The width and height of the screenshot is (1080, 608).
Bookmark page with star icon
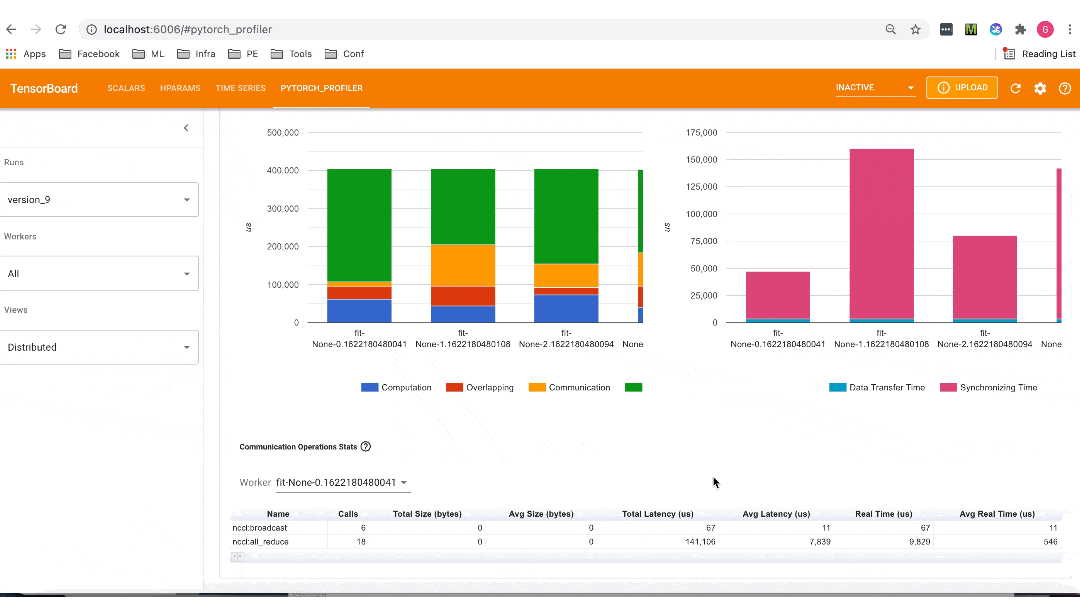915,30
